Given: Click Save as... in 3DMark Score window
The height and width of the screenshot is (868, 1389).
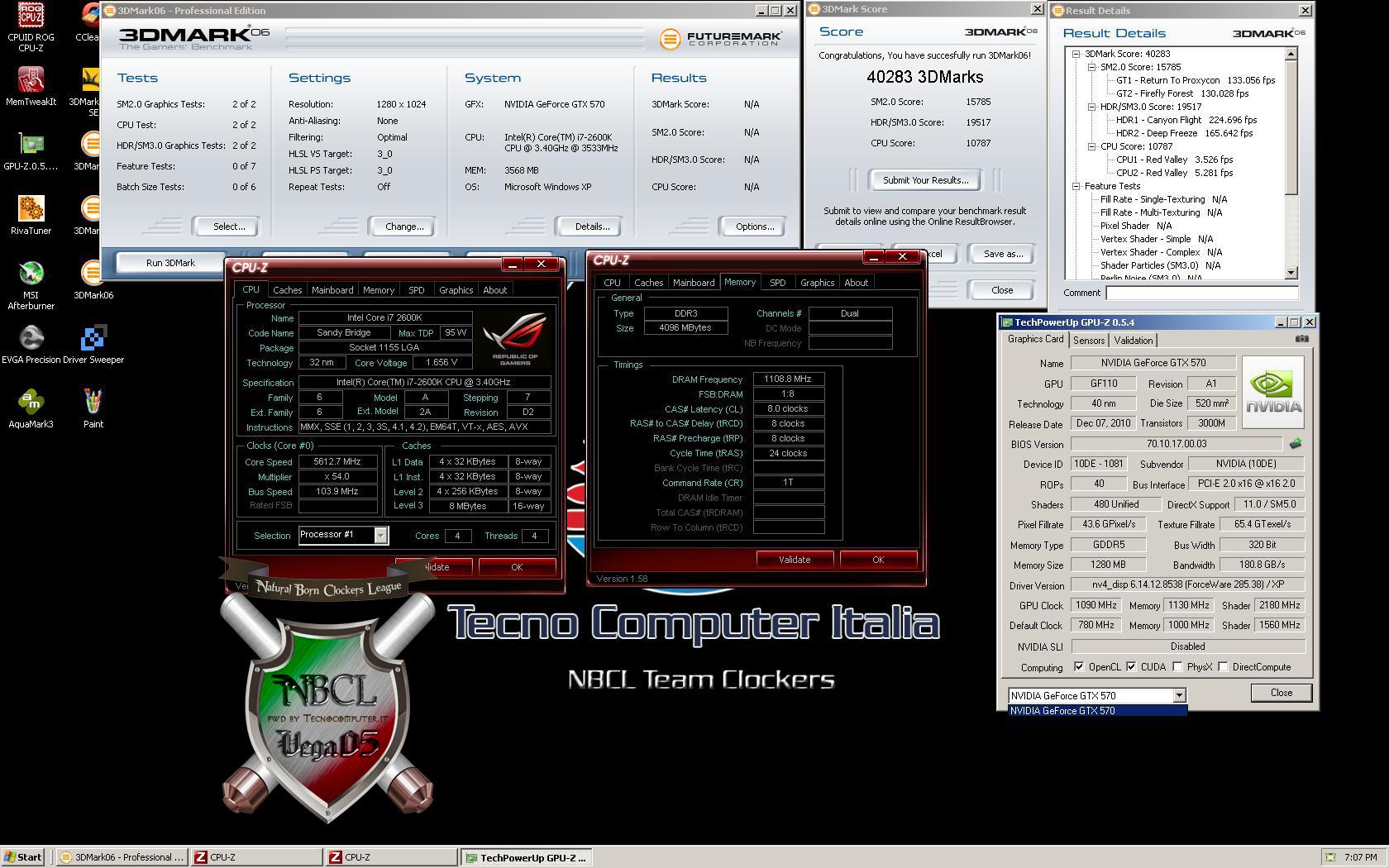Looking at the screenshot, I should [x=1003, y=254].
